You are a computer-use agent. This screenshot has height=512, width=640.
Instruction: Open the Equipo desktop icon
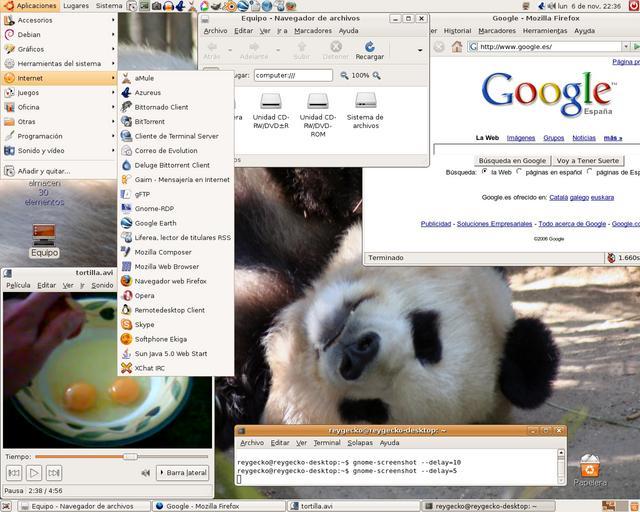coord(43,236)
